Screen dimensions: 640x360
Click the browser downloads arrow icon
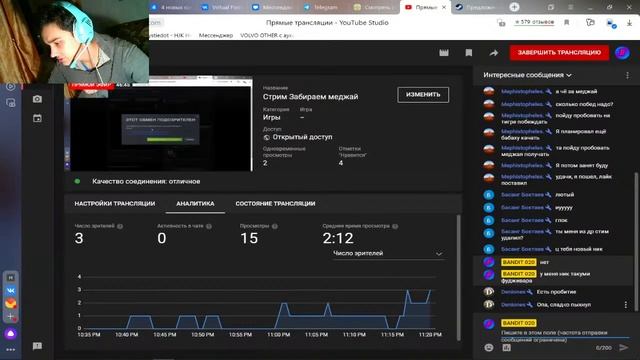(x=629, y=23)
